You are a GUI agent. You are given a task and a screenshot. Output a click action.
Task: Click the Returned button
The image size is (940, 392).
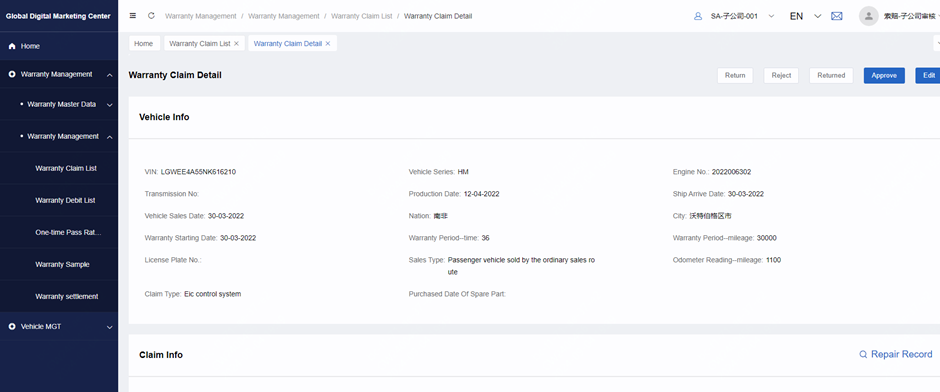pos(831,76)
